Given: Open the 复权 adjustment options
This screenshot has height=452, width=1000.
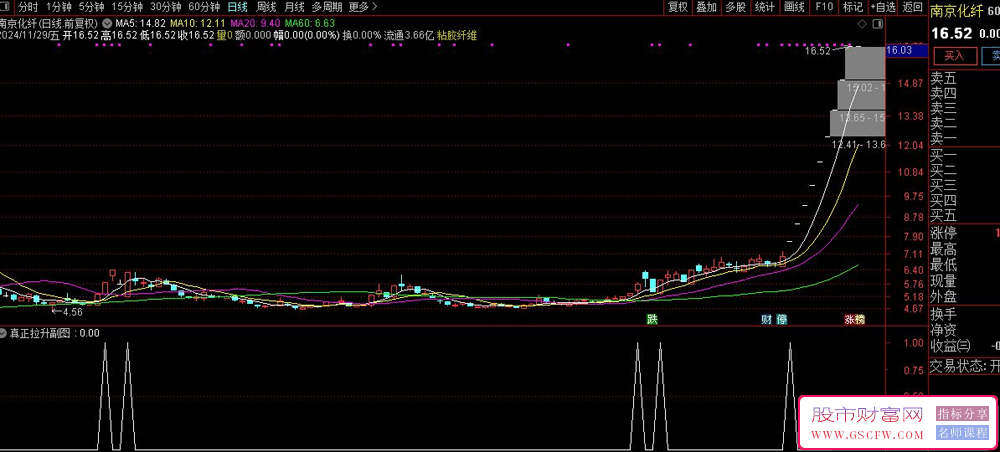Looking at the screenshot, I should (678, 8).
